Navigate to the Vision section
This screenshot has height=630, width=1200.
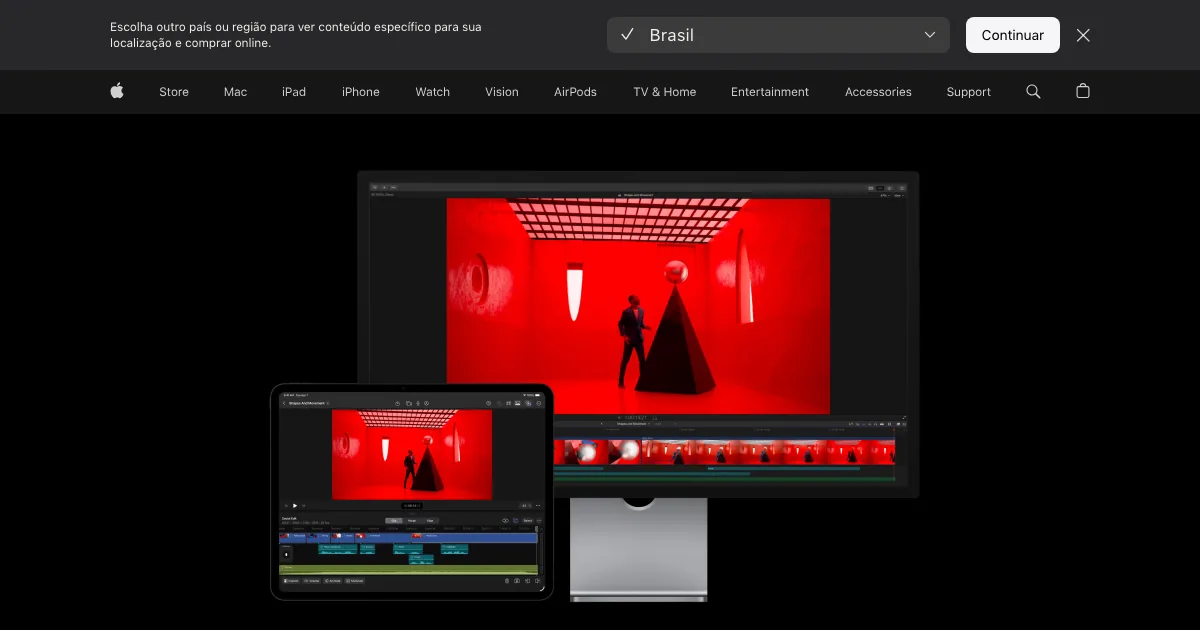502,91
